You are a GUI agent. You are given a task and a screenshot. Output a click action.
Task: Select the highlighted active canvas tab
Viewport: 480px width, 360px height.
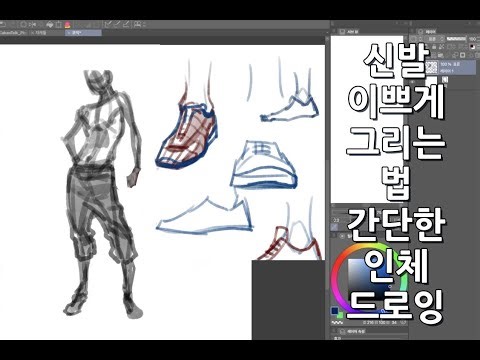(x=83, y=33)
